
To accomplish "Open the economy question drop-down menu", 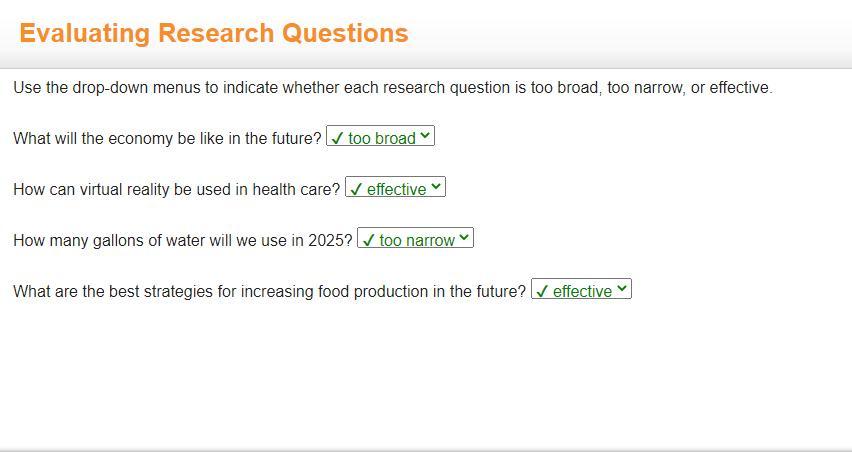I will click(x=380, y=137).
